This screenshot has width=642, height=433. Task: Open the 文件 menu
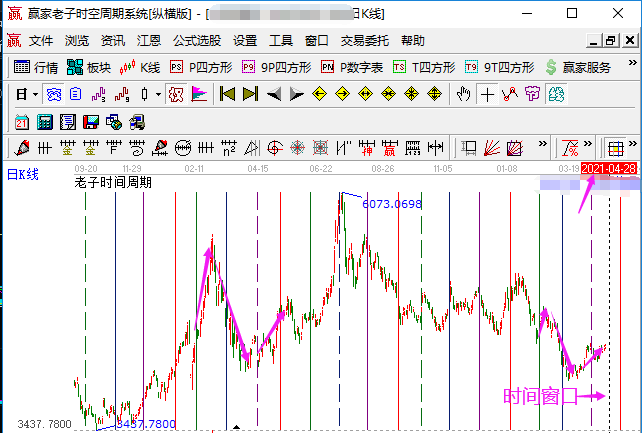pos(41,41)
